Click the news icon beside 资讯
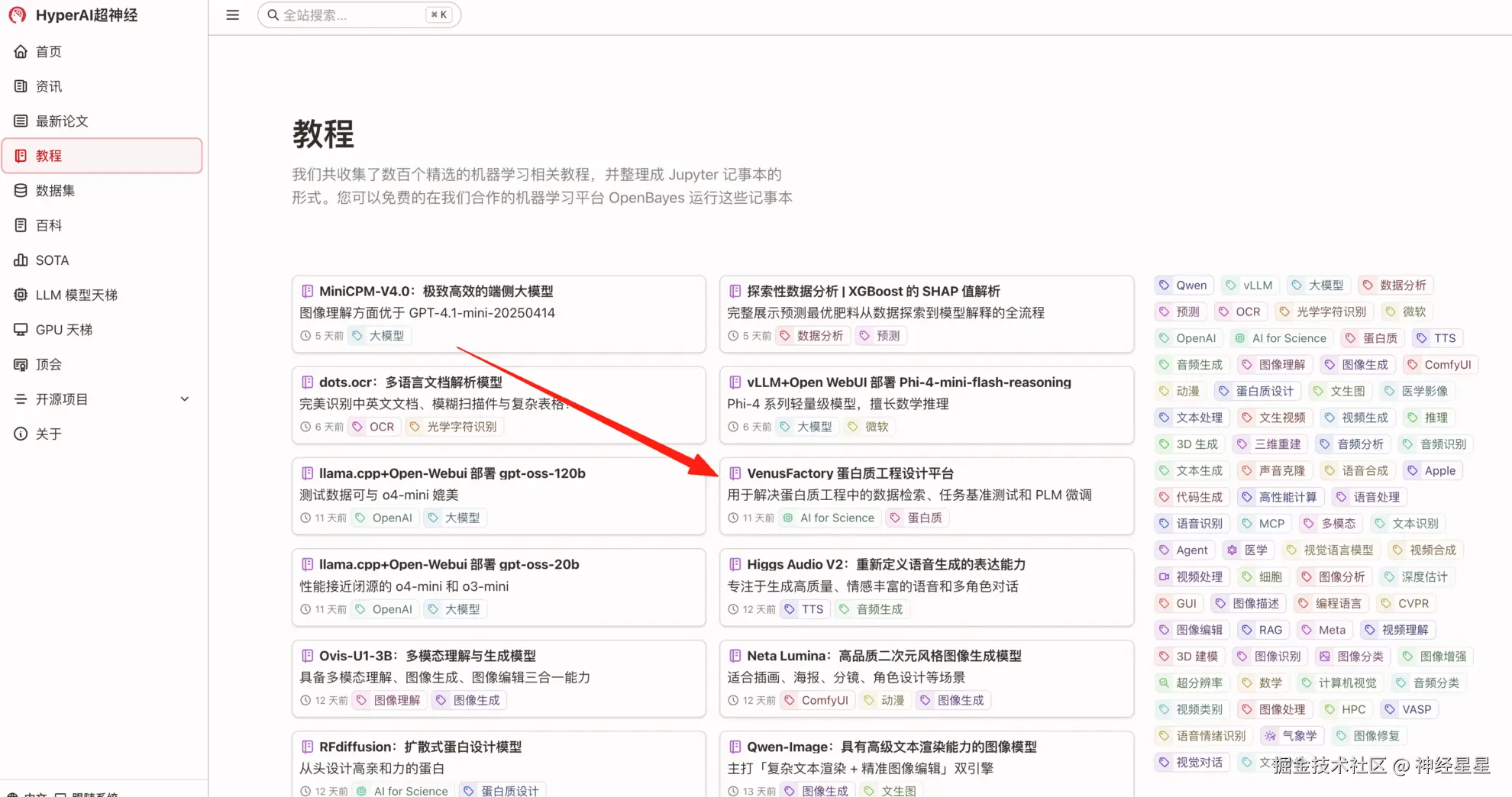Viewport: 1512px width, 797px height. point(21,86)
